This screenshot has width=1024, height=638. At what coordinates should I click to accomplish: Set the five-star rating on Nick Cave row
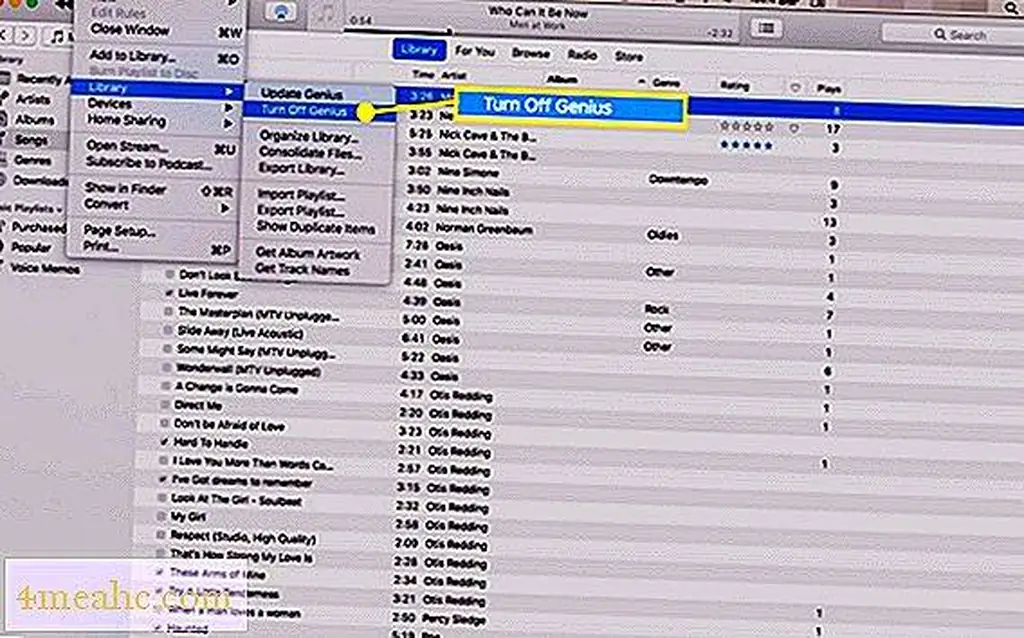(x=746, y=148)
